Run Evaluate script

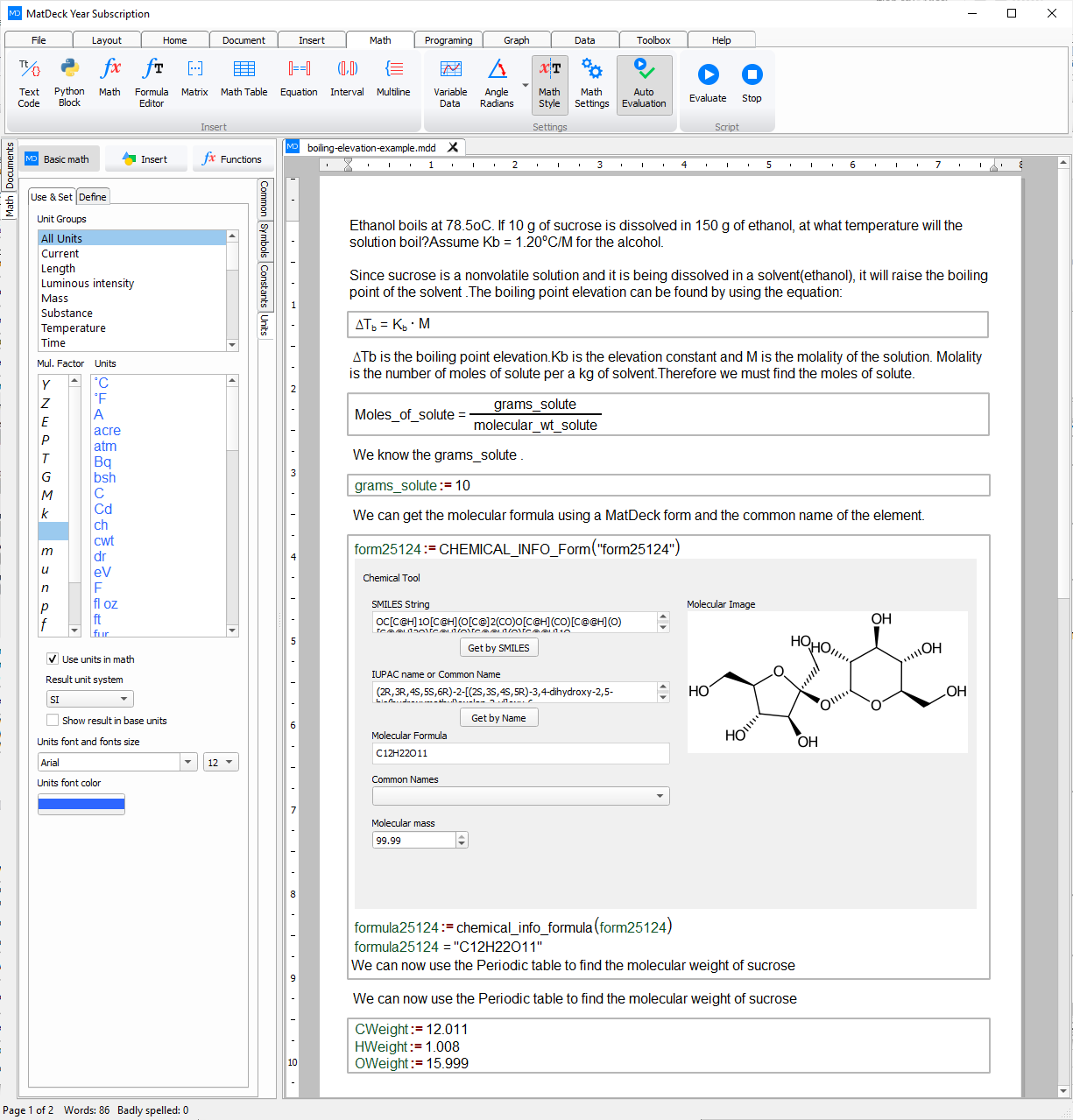coord(708,84)
